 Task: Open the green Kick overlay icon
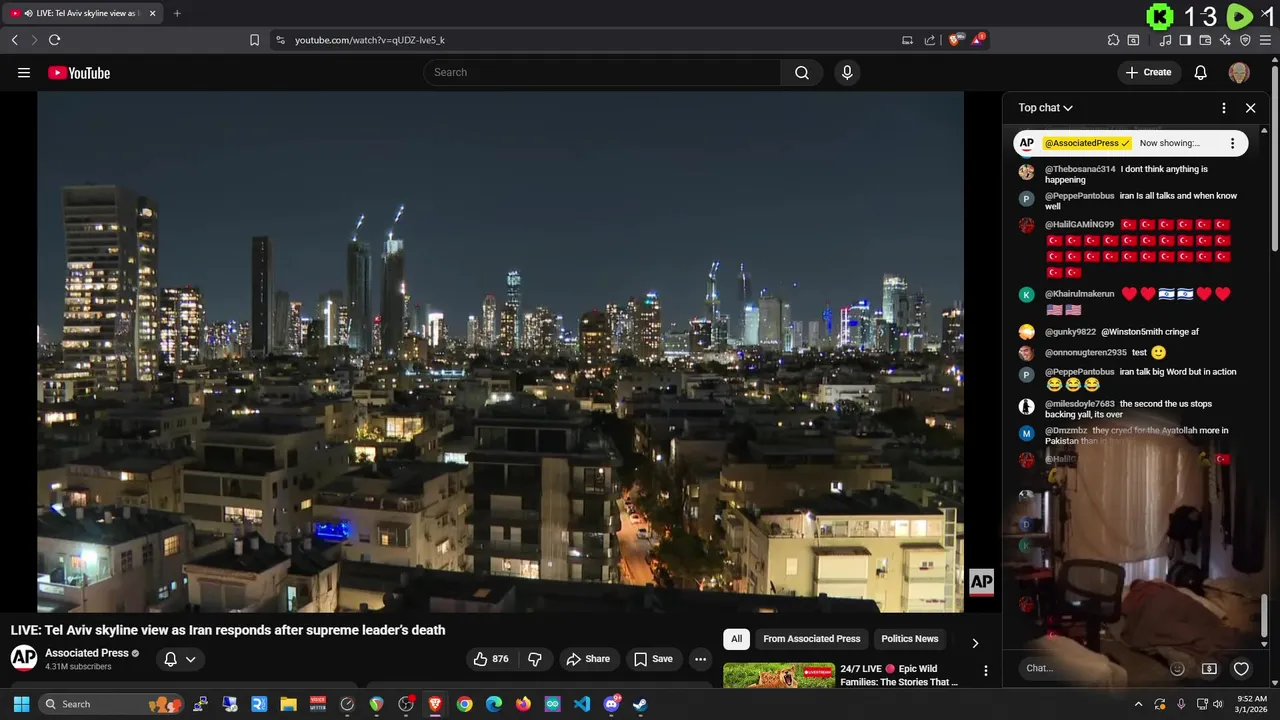[x=1160, y=16]
